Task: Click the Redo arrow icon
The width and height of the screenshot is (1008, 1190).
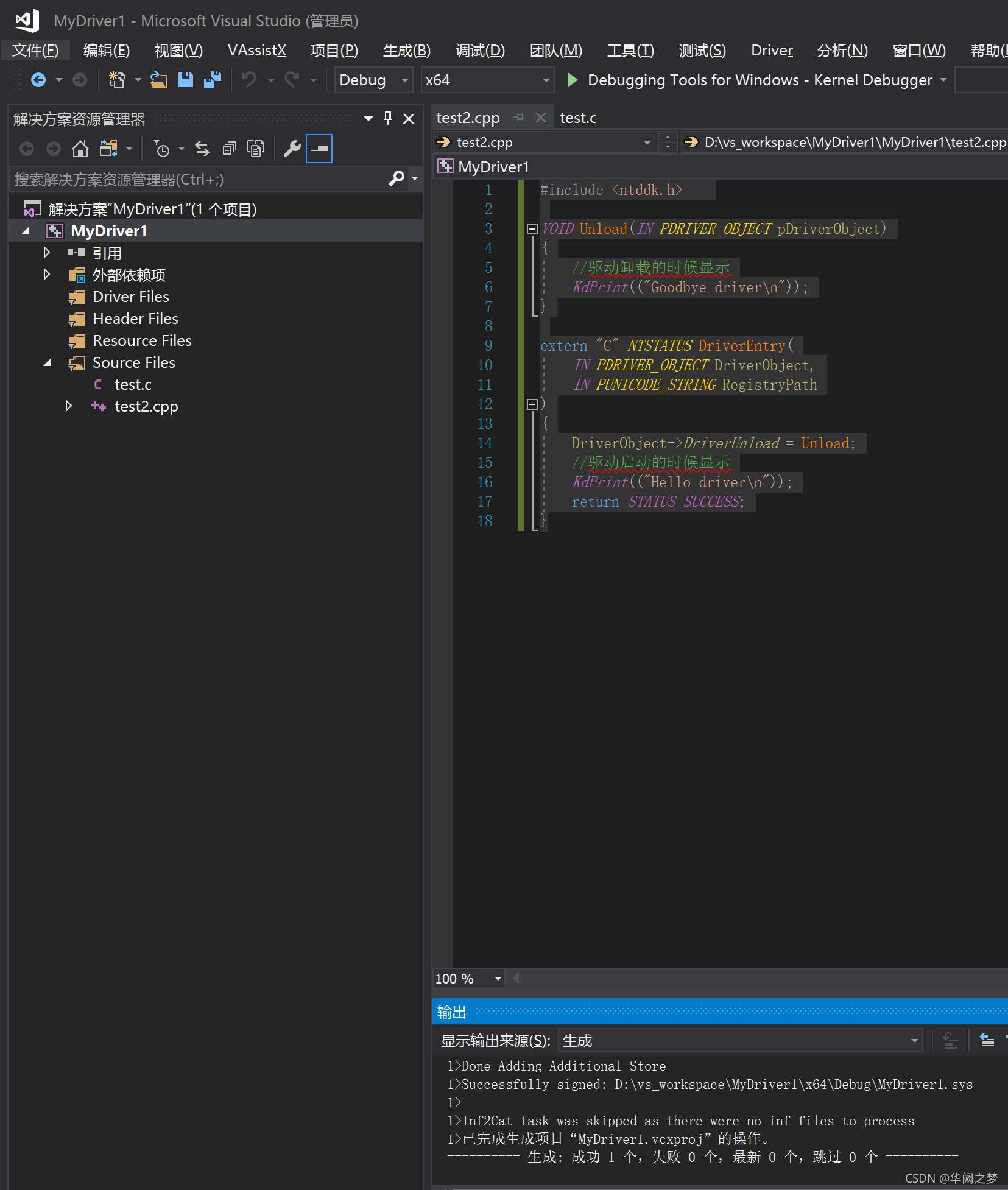Action: click(292, 80)
